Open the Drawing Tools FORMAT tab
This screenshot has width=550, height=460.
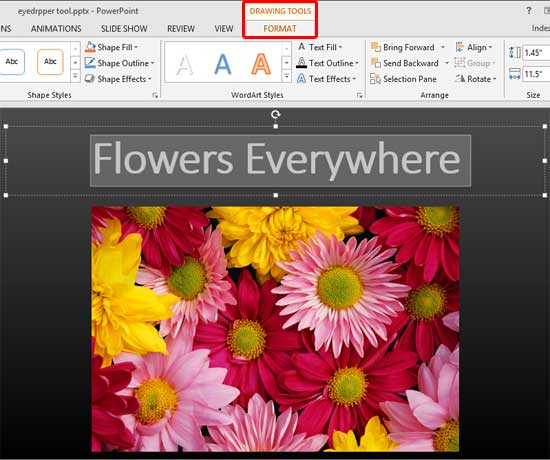280,28
